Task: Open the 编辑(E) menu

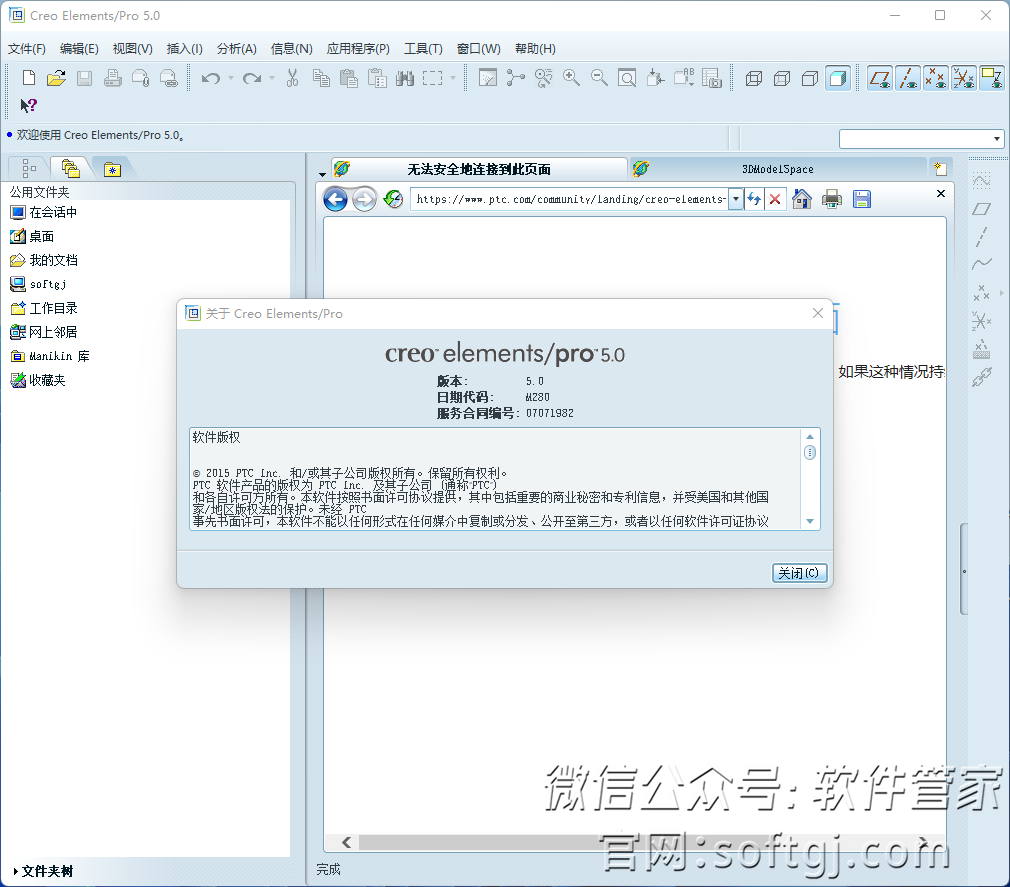Action: tap(79, 49)
